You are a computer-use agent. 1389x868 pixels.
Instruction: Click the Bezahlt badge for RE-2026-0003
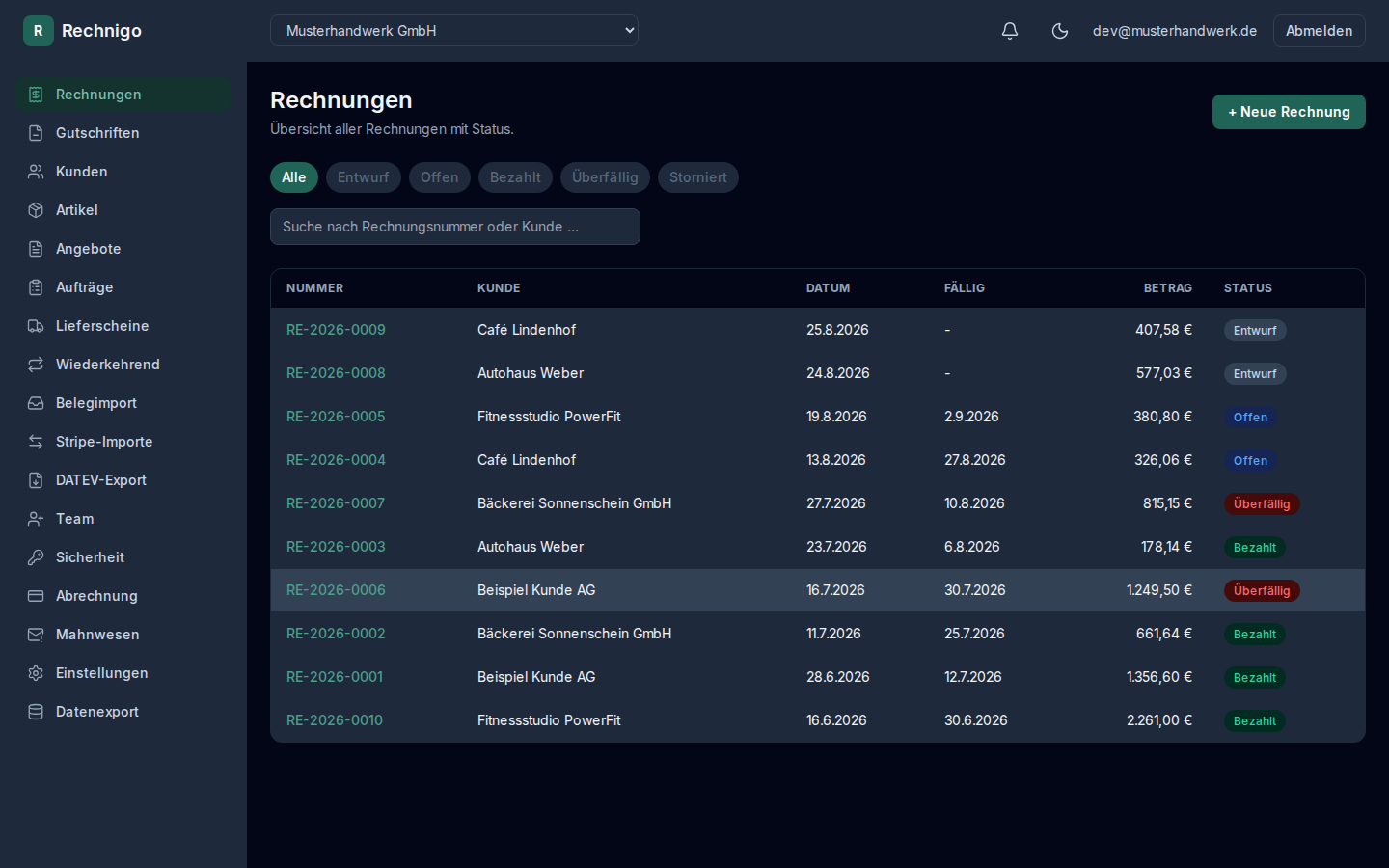(1255, 547)
